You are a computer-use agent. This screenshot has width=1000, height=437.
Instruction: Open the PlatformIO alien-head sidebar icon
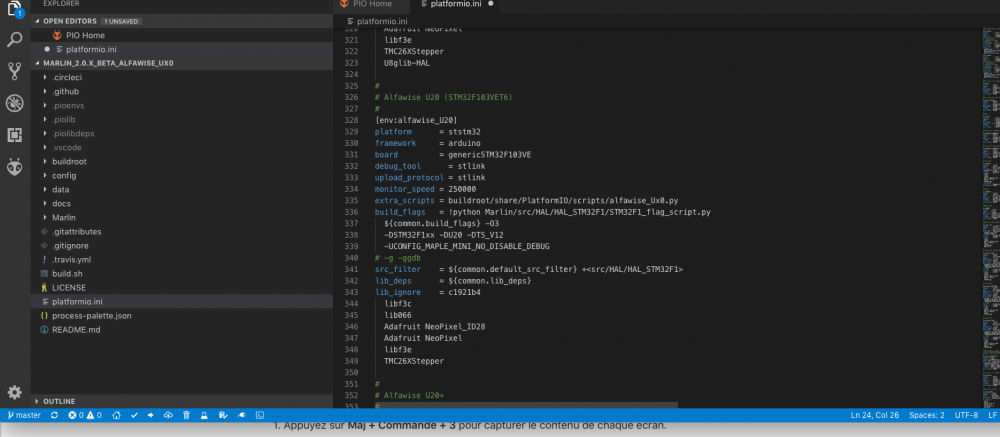pos(15,167)
